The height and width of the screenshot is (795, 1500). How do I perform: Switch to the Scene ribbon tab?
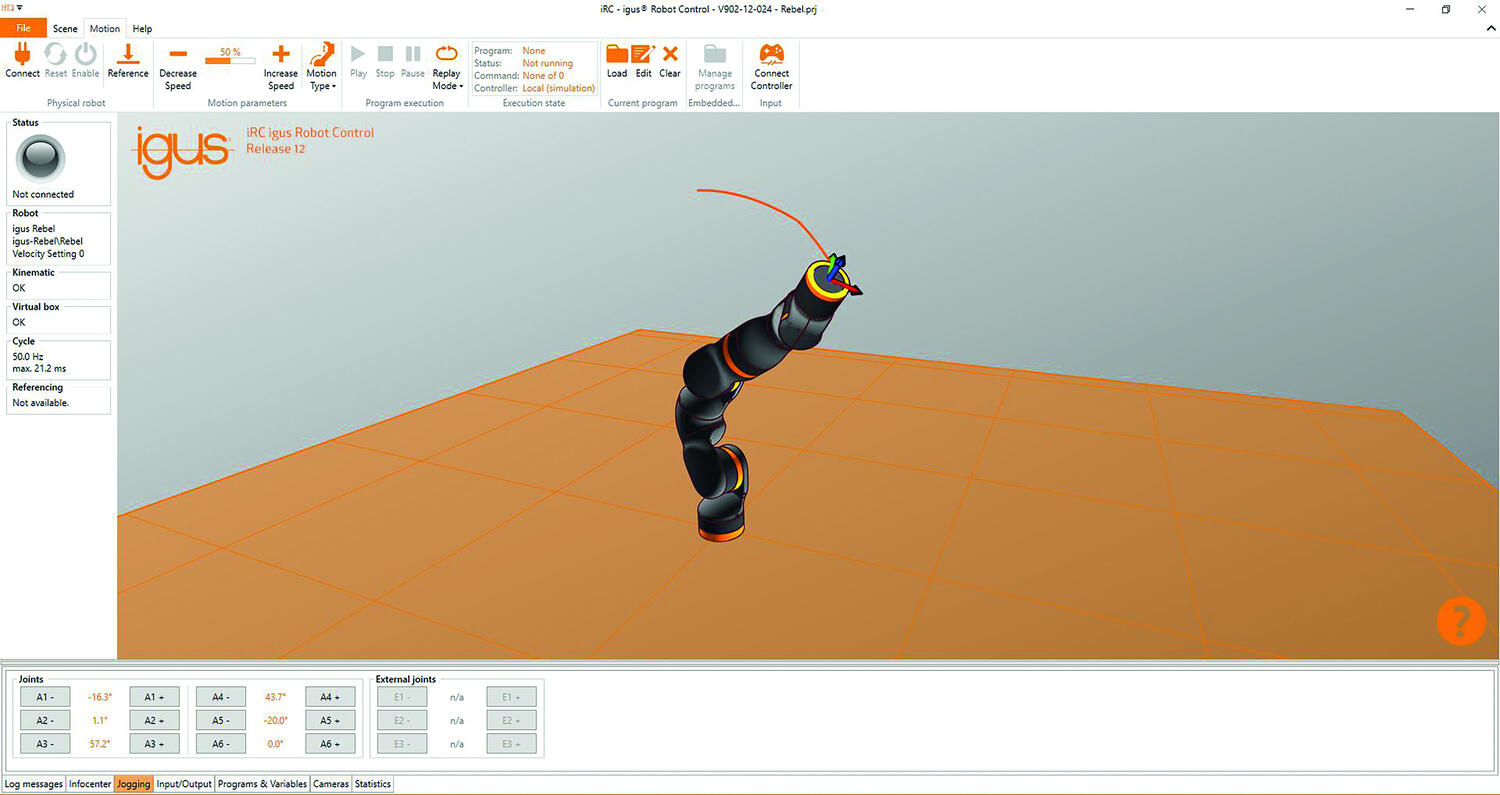(x=65, y=29)
